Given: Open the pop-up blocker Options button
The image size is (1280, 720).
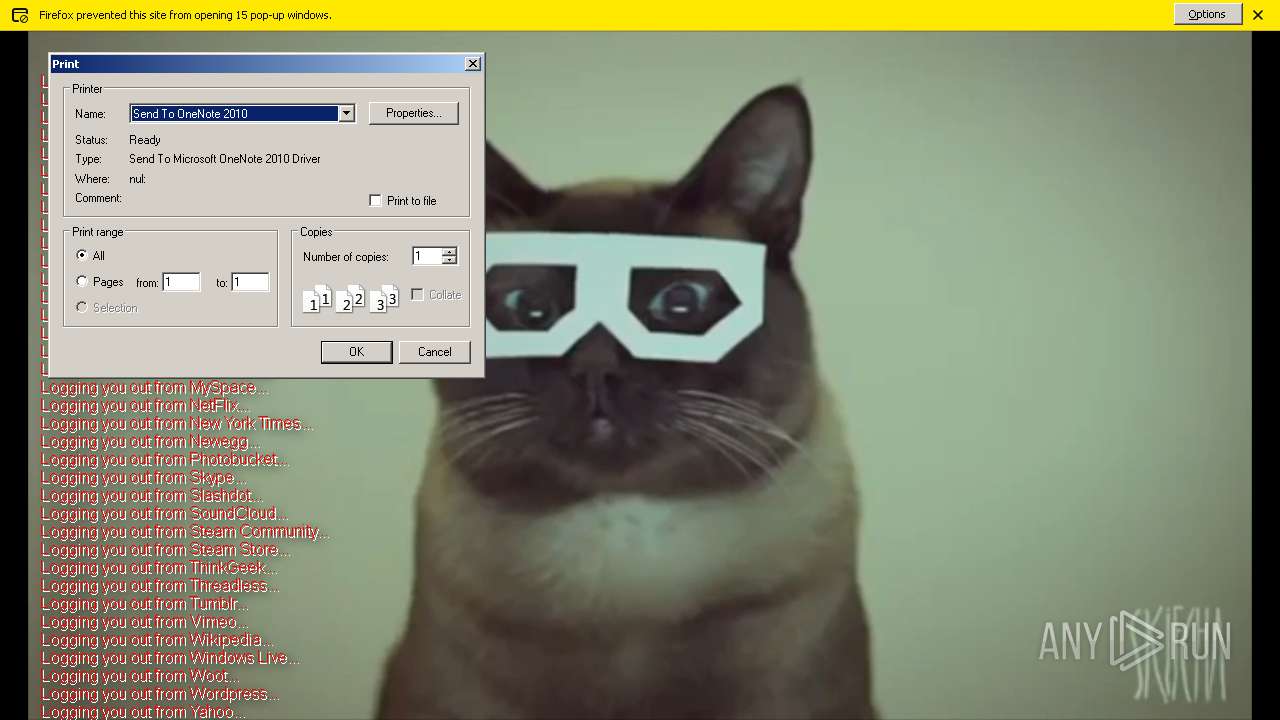Looking at the screenshot, I should [1207, 14].
